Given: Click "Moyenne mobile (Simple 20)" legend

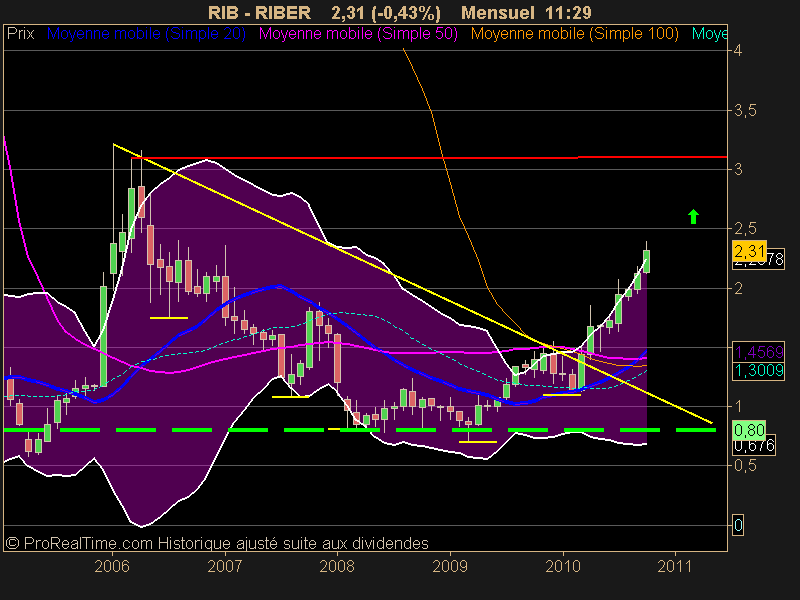Looking at the screenshot, I should tap(146, 34).
